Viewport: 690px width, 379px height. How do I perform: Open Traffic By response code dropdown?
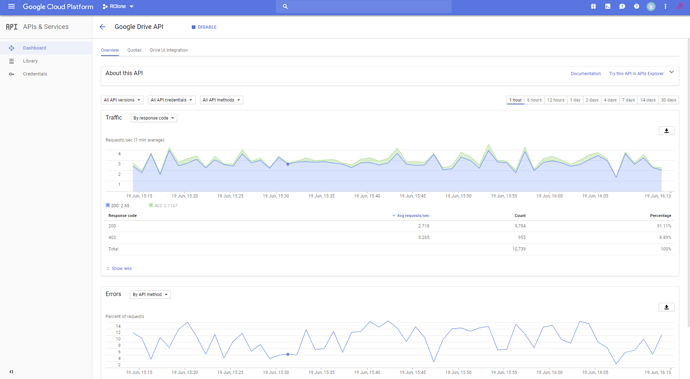click(x=154, y=118)
